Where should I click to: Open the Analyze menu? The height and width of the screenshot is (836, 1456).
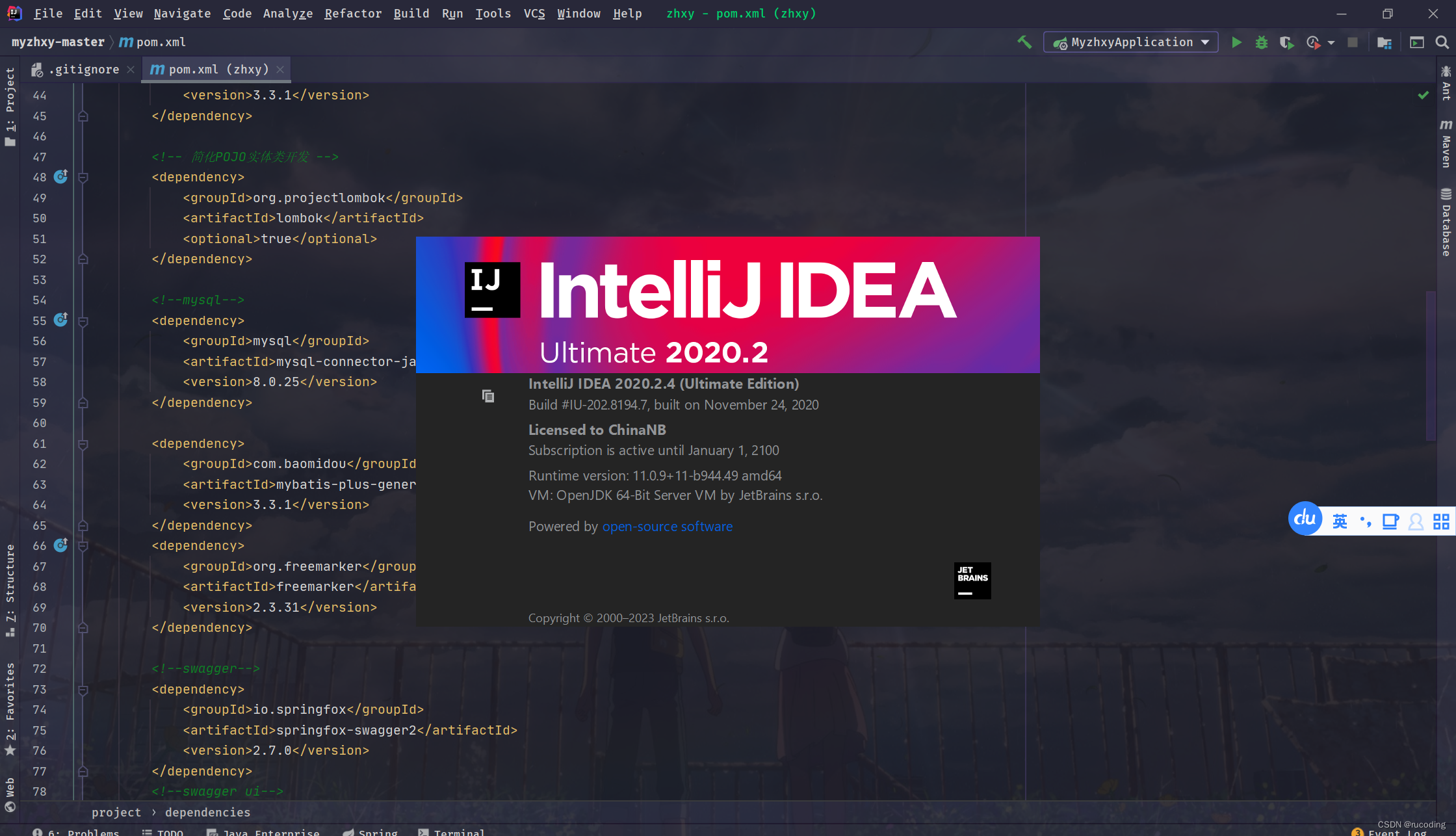click(287, 14)
